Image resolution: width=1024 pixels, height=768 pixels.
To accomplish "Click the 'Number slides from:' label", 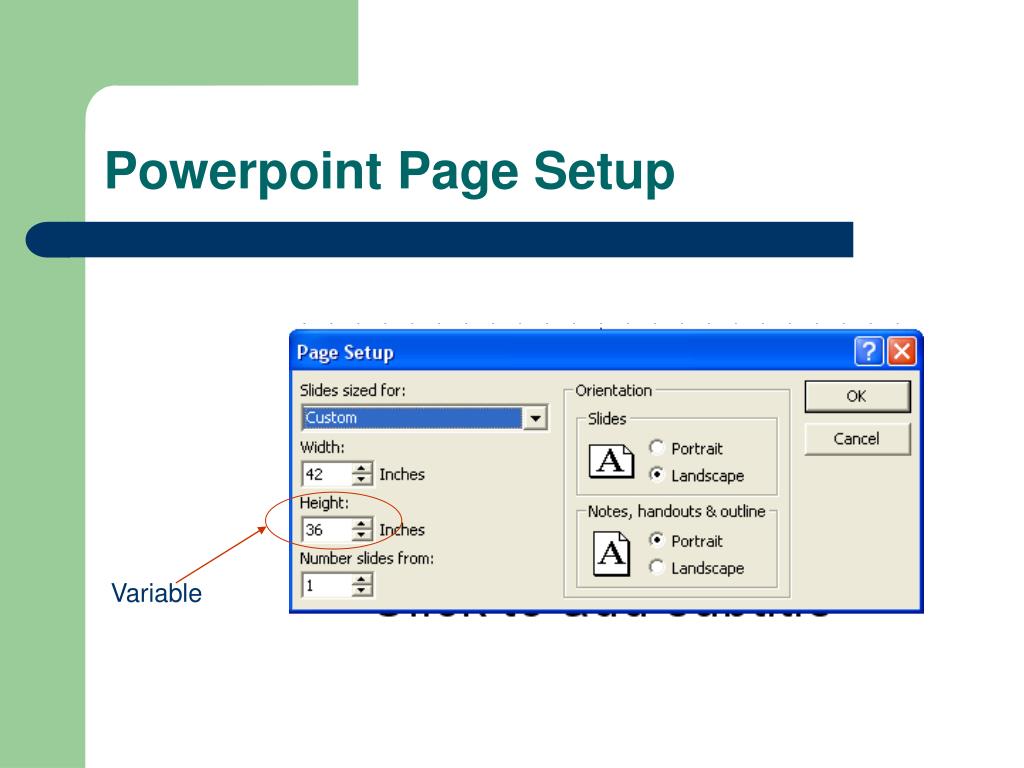I will click(x=366, y=558).
